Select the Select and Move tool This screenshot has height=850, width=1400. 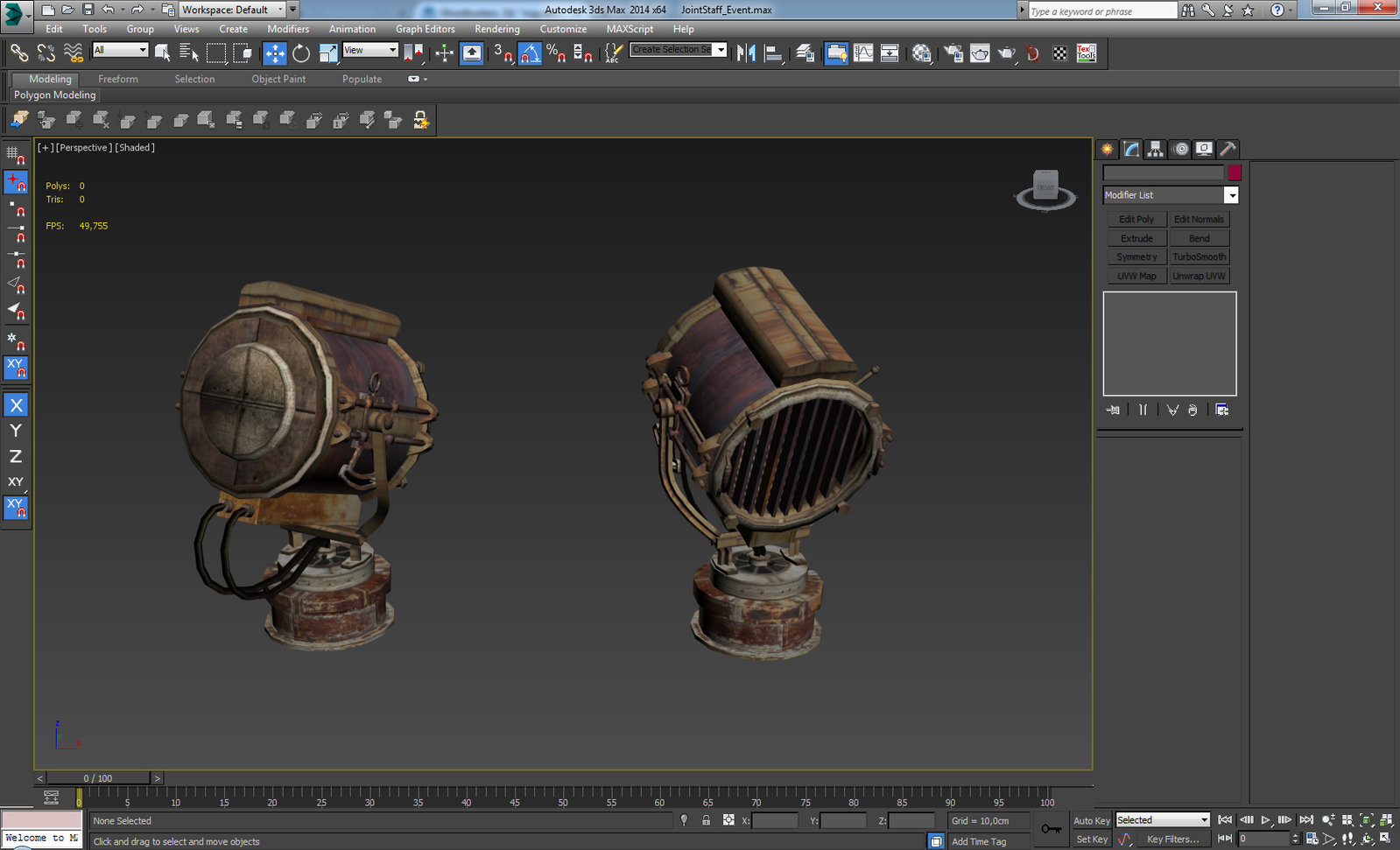click(274, 53)
